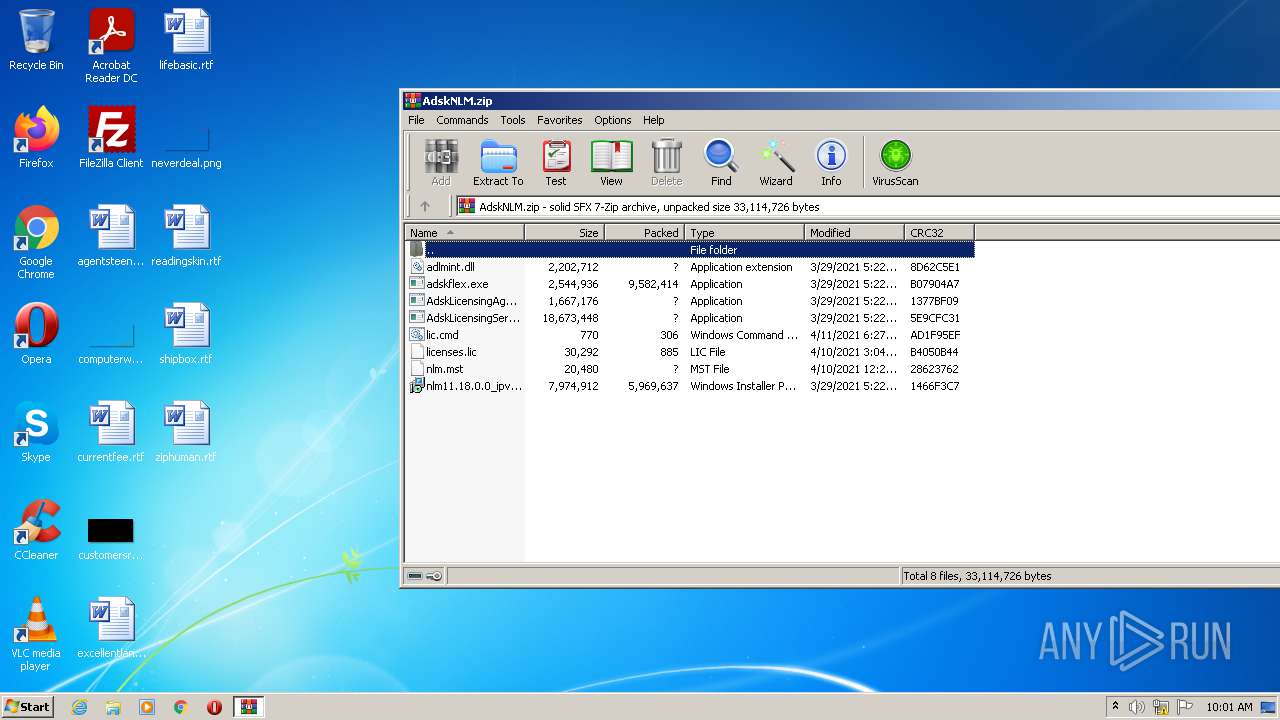Open the File menu
Image resolution: width=1280 pixels, height=720 pixels.
pyautogui.click(x=416, y=120)
